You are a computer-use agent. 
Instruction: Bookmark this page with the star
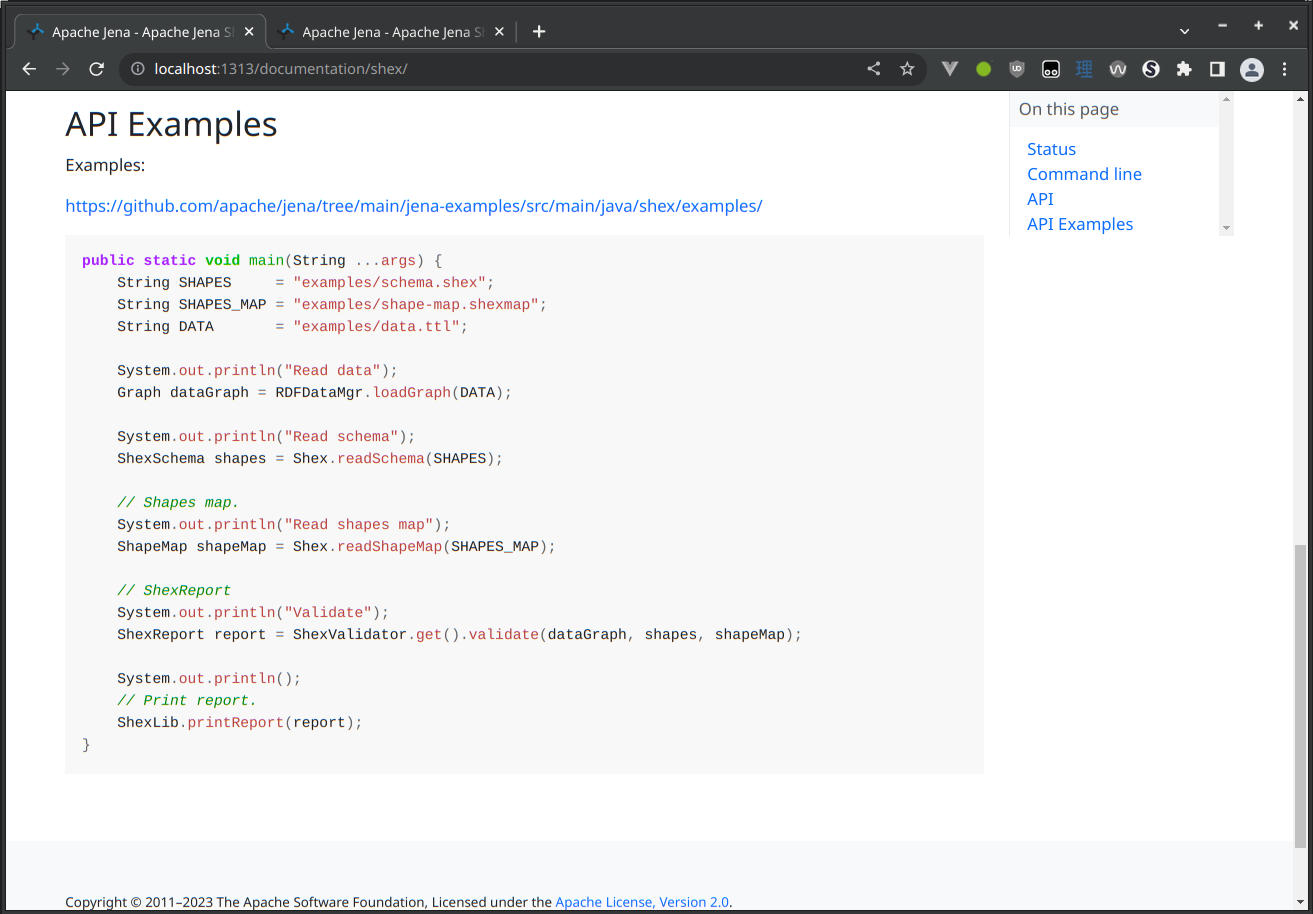click(x=907, y=69)
